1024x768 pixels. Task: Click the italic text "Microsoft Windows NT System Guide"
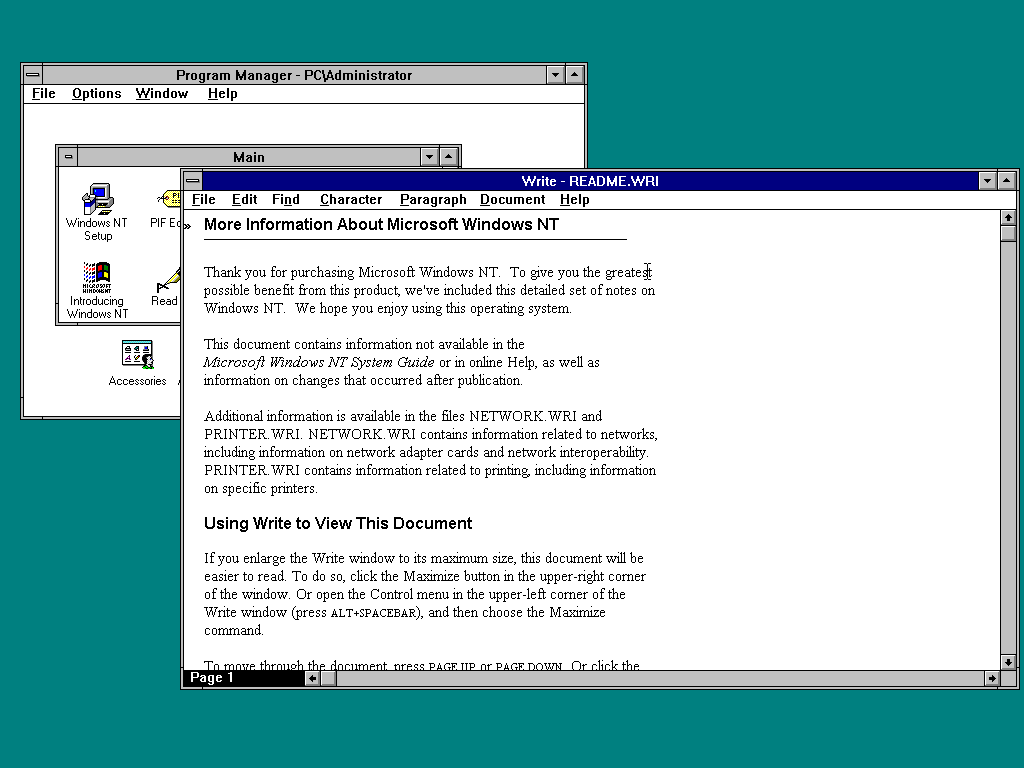(319, 362)
